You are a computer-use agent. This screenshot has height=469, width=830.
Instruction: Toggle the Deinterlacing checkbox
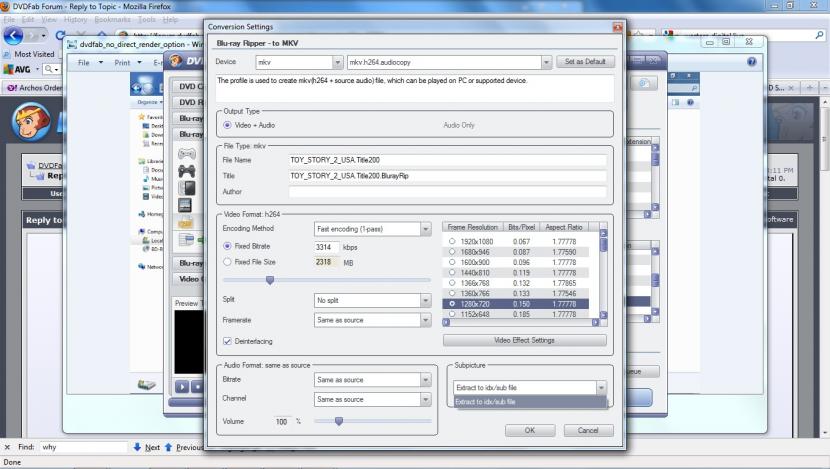(x=227, y=341)
